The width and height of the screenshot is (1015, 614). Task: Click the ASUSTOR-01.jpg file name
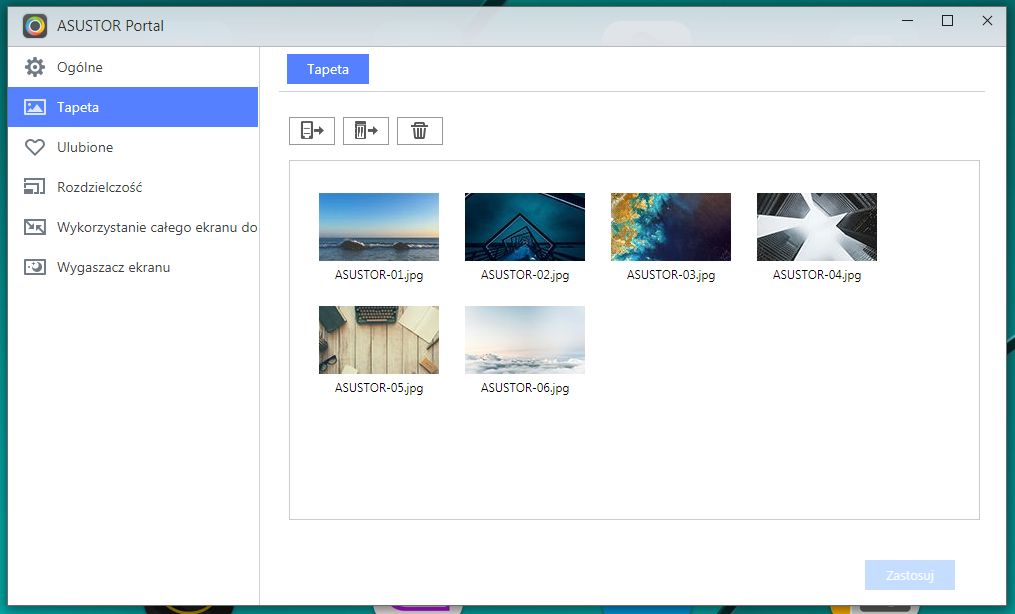[x=379, y=275]
